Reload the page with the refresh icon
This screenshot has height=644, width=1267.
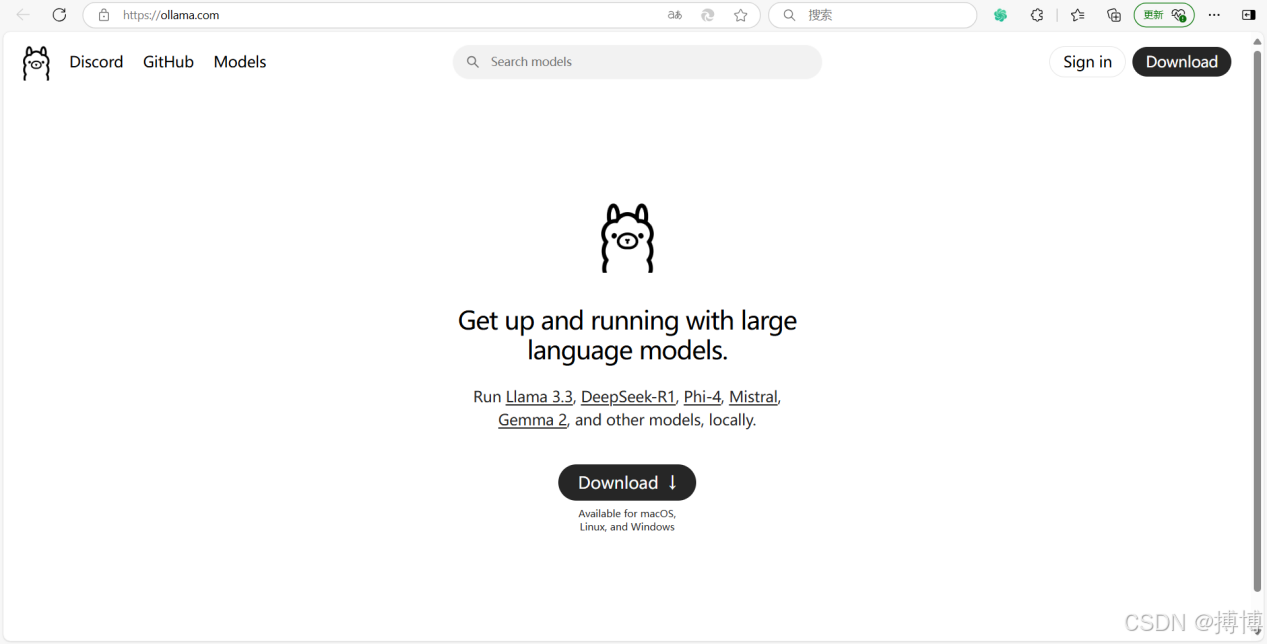[x=59, y=15]
